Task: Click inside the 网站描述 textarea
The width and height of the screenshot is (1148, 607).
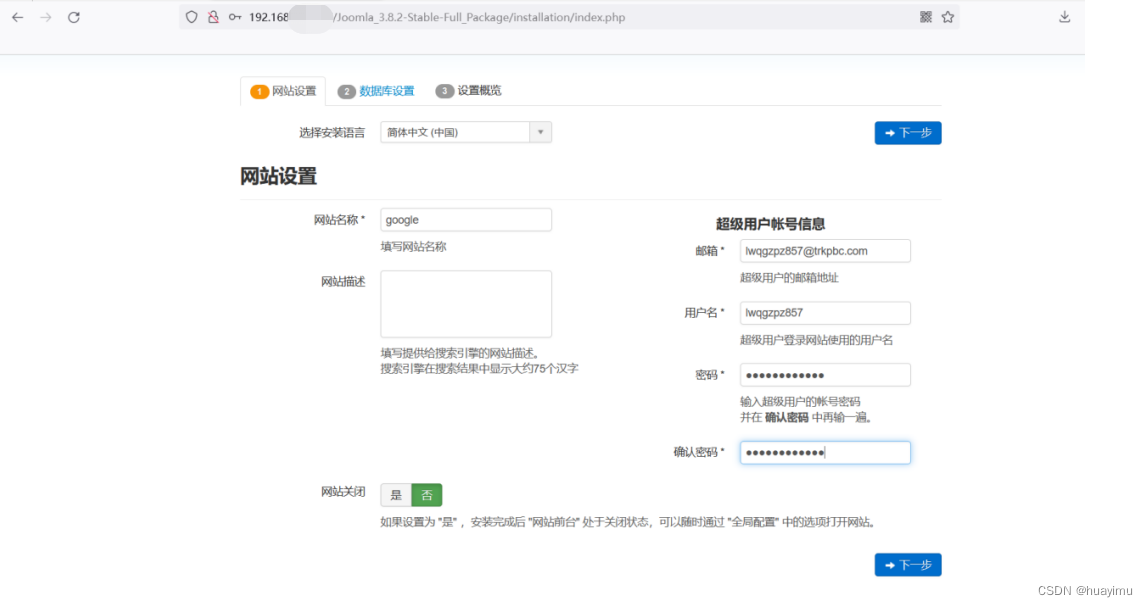Action: (466, 303)
